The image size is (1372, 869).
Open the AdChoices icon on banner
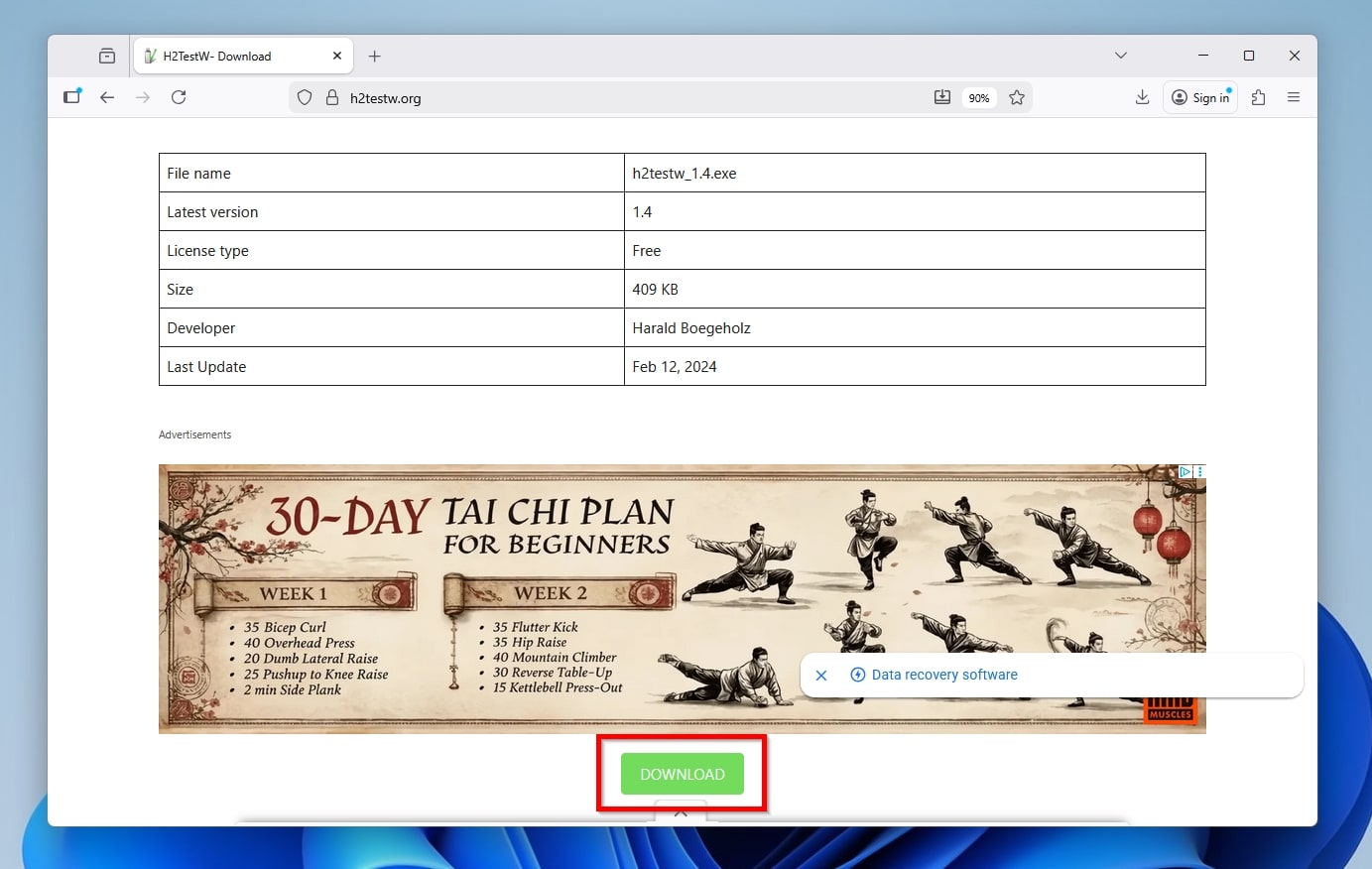(x=1185, y=472)
